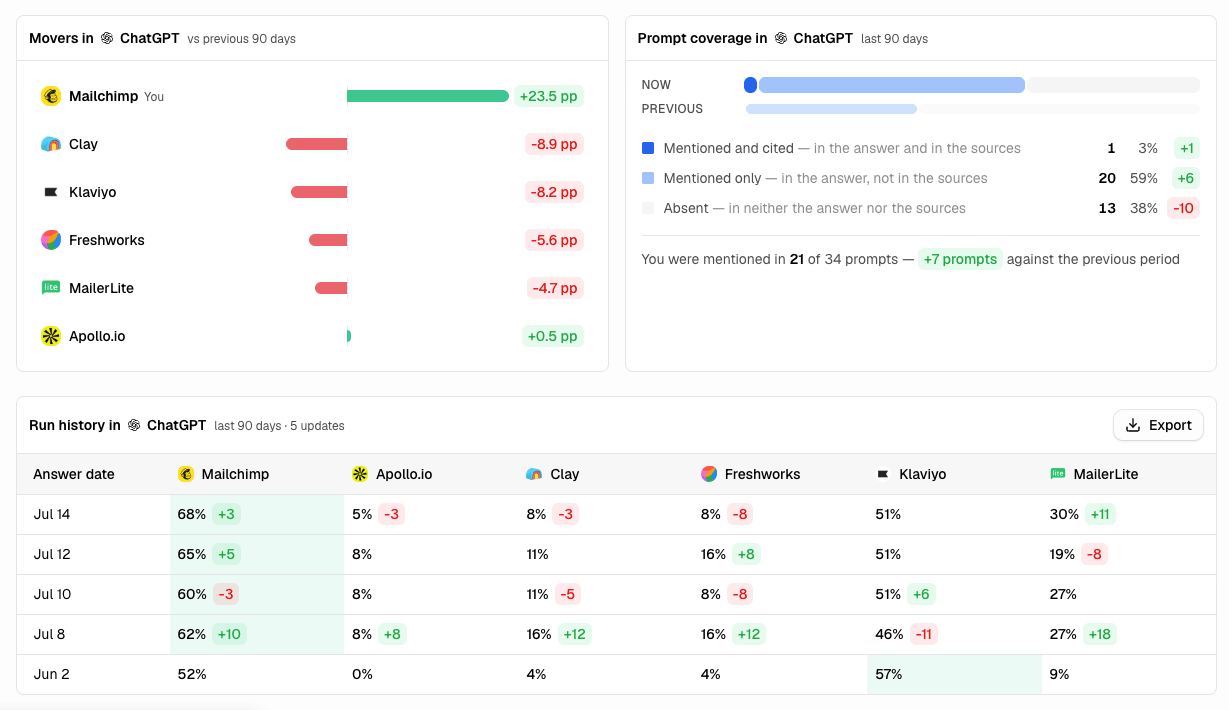Click the -8.2 pp badge for Klaviyo

[x=554, y=192]
